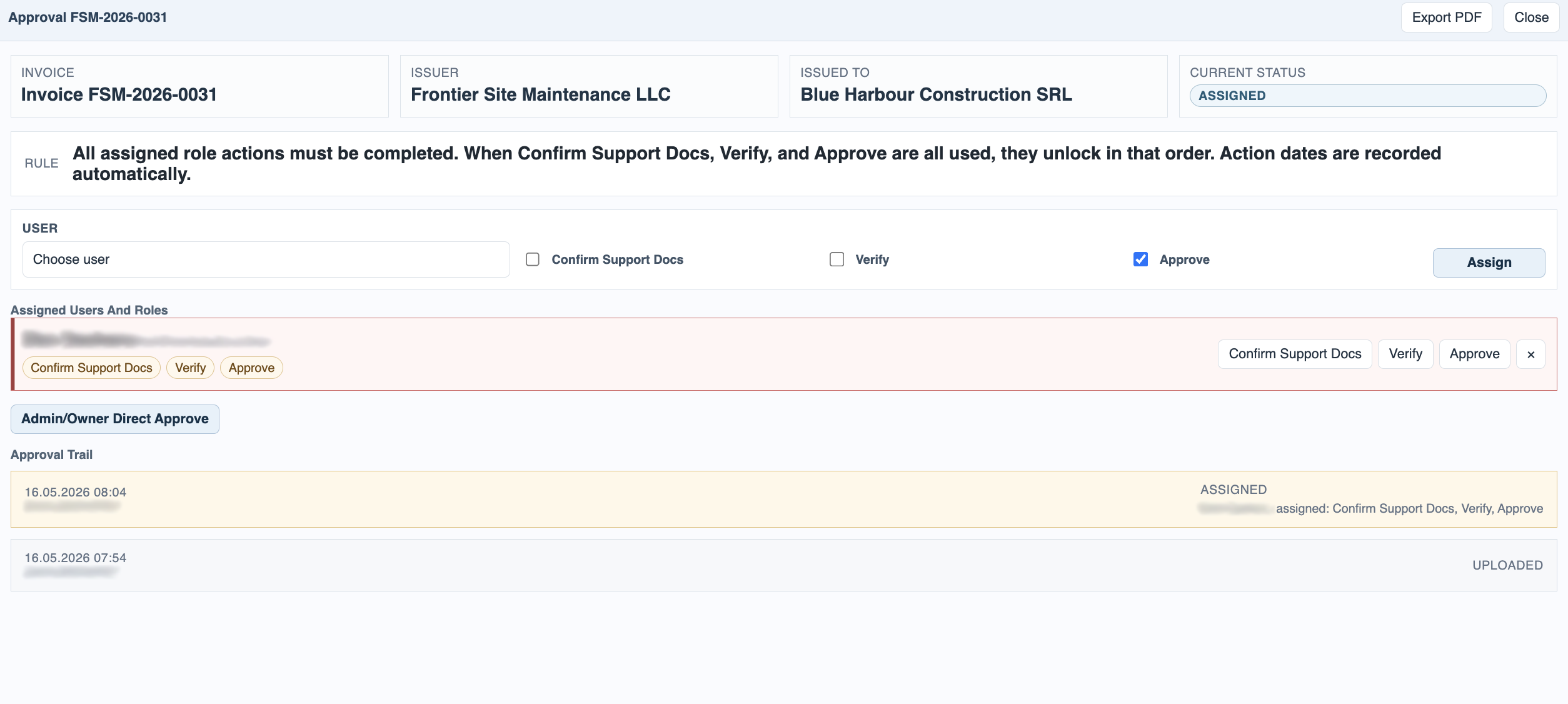The height and width of the screenshot is (704, 1568).
Task: Click the 16.05.2026 08:04 trail entry
Action: (783, 499)
